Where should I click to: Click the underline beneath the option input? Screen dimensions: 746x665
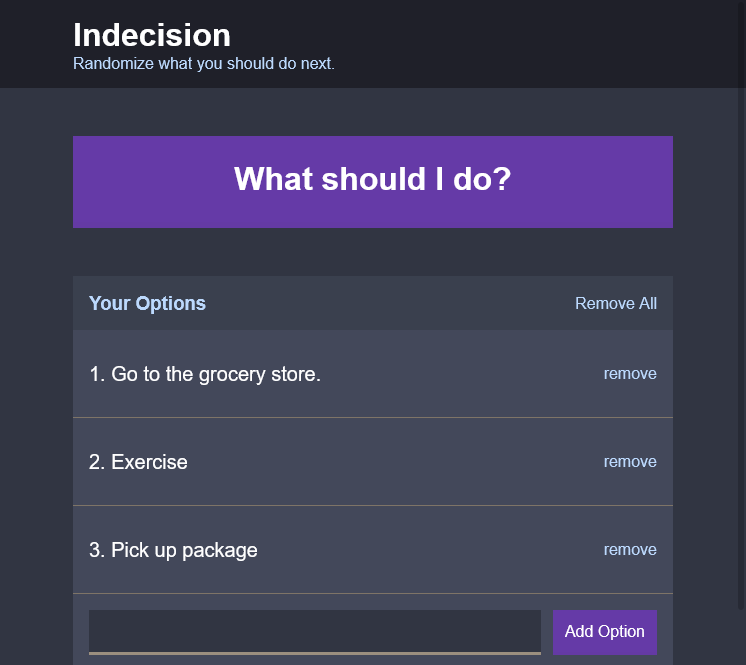[x=314, y=653]
